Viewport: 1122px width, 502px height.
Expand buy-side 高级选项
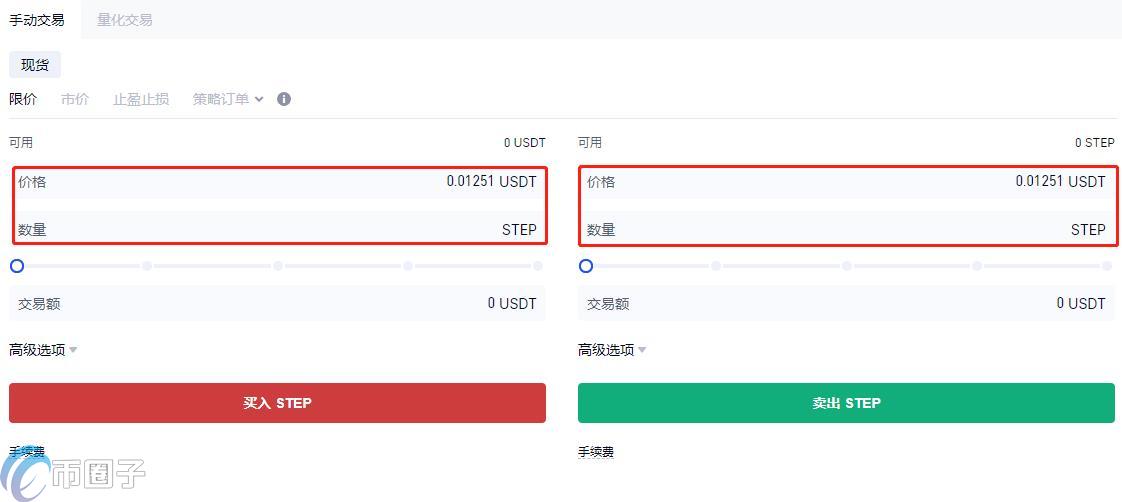pyautogui.click(x=43, y=350)
